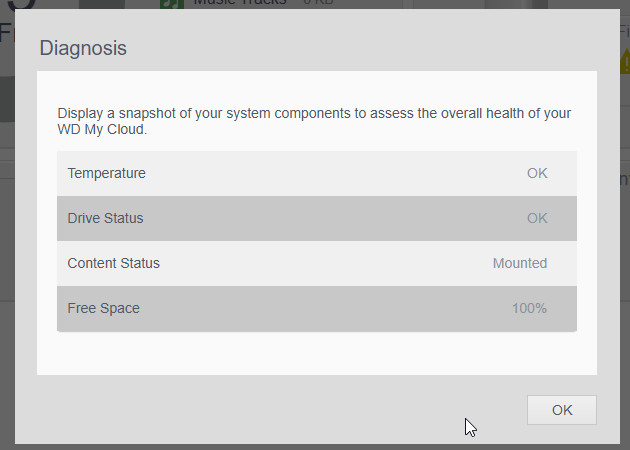
Task: Click the Diagnosis dialog title
Action: tap(83, 48)
